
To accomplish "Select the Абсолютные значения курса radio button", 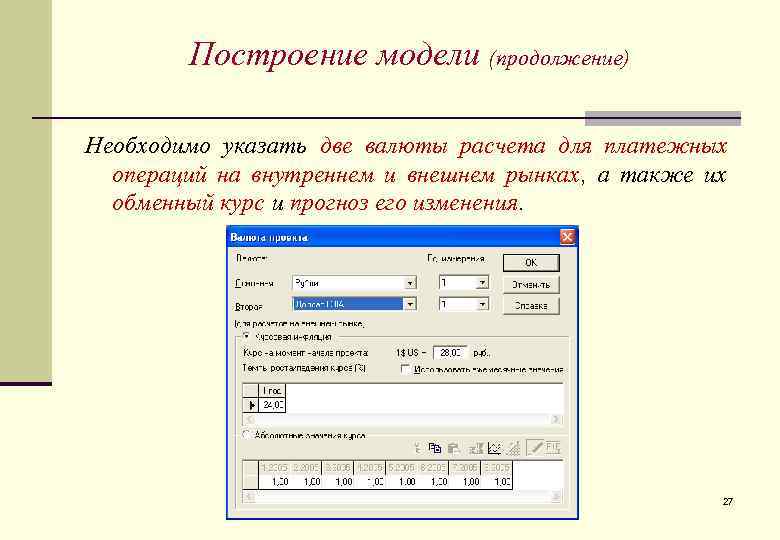I will pos(246,435).
